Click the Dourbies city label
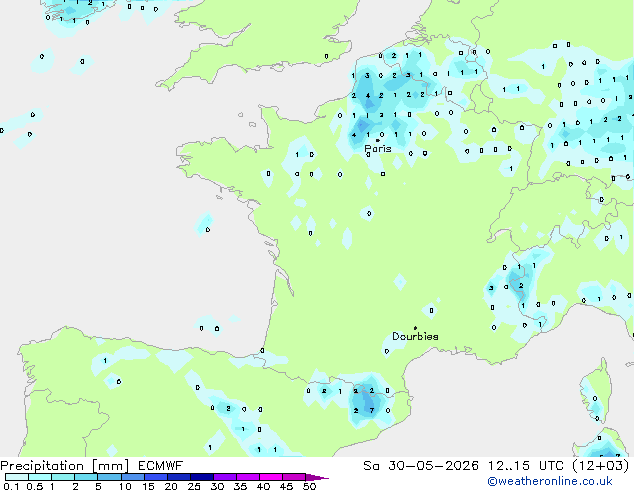634x490 pixels. coord(415,336)
